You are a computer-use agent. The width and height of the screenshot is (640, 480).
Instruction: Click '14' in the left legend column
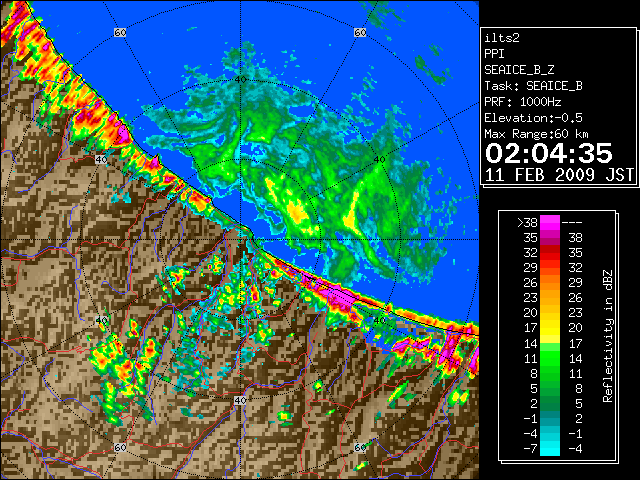click(x=531, y=344)
